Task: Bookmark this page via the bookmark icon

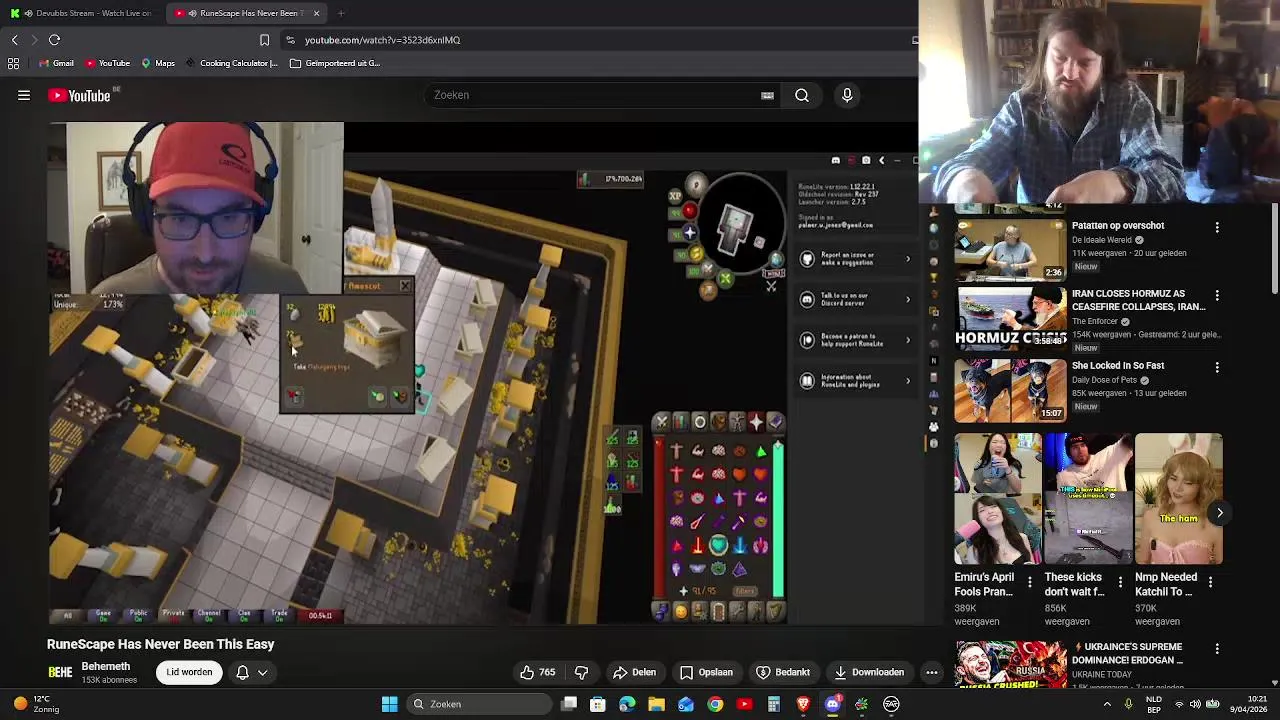Action: point(264,40)
